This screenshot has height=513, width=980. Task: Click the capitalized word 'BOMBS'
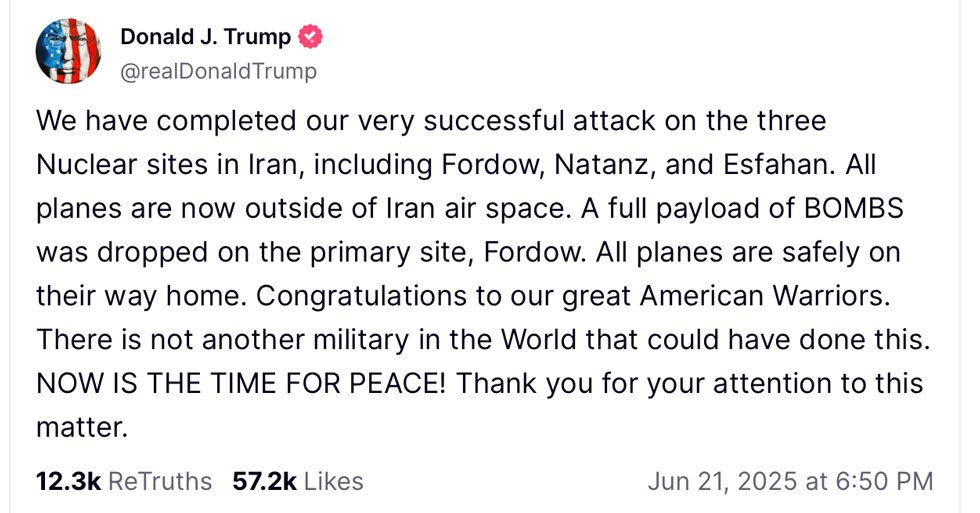click(x=854, y=209)
